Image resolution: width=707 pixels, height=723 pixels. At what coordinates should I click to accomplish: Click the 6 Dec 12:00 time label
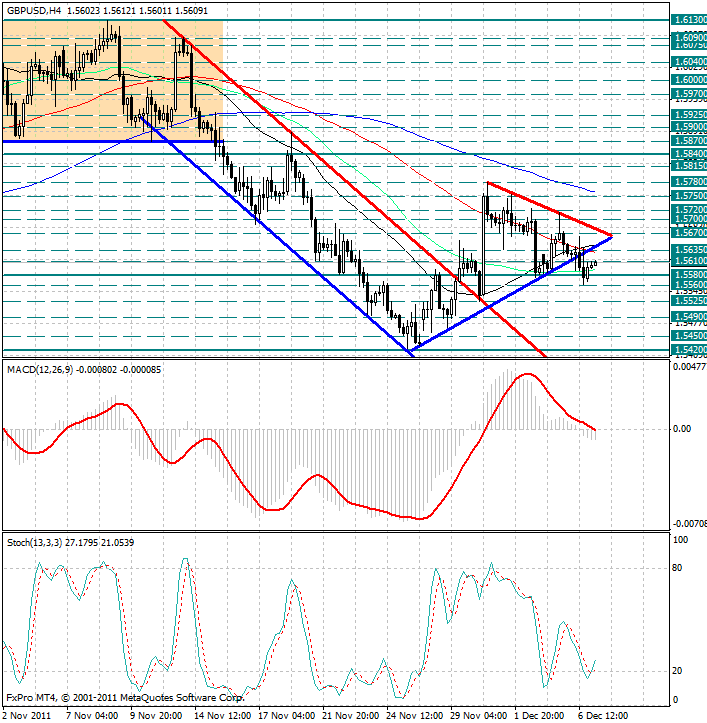[x=604, y=716]
